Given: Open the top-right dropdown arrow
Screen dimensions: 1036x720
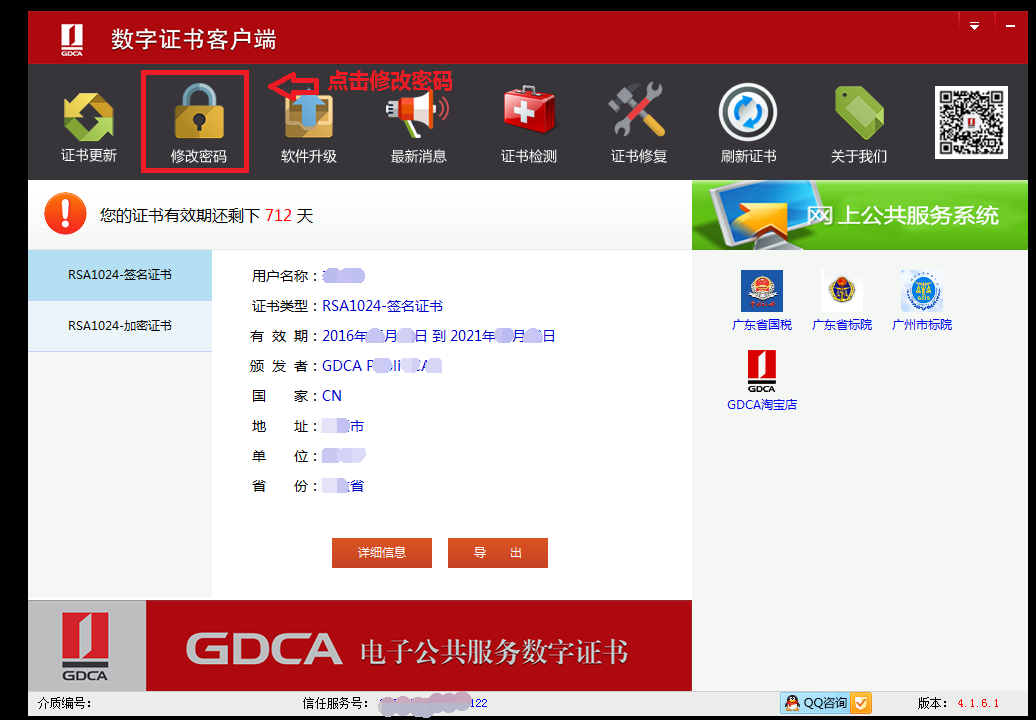Looking at the screenshot, I should click(973, 27).
